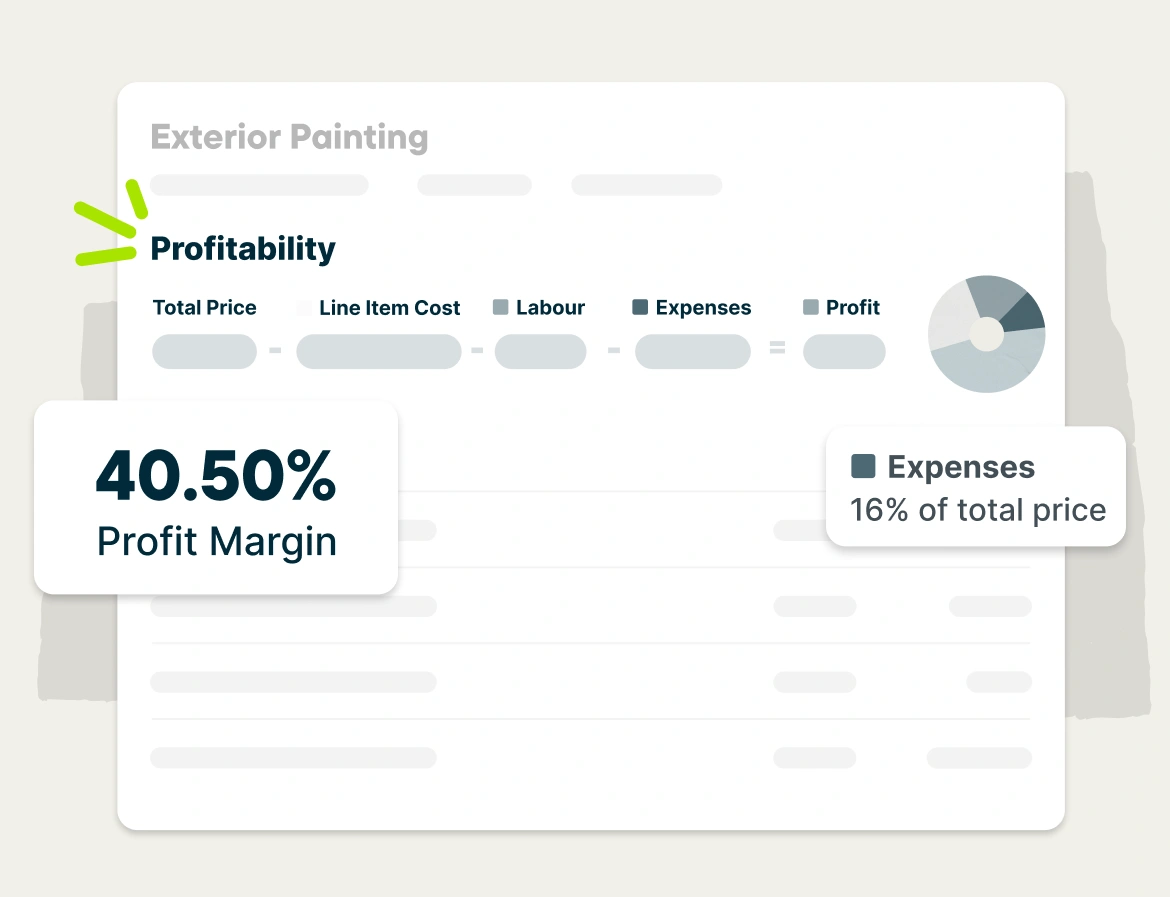The image size is (1170, 897).
Task: Click the 40.50% Profit Margin card
Action: pos(216,498)
